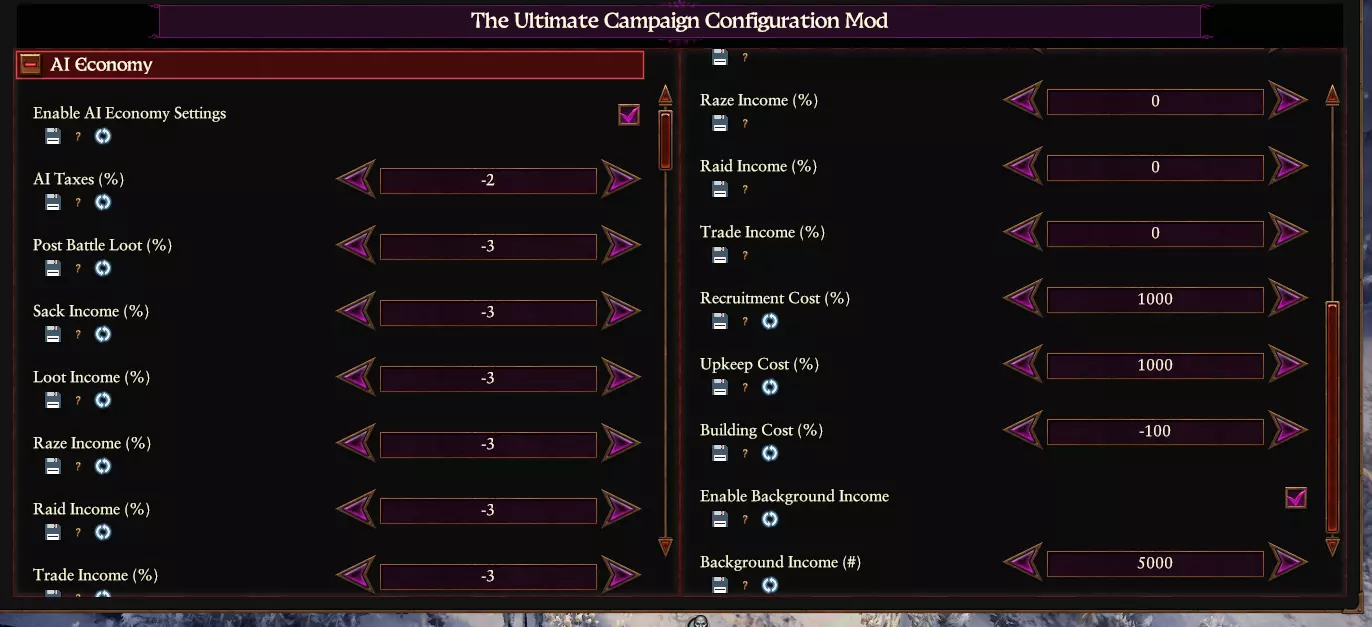Increase Building Cost using its right arrow
The width and height of the screenshot is (1372, 627).
[1287, 431]
